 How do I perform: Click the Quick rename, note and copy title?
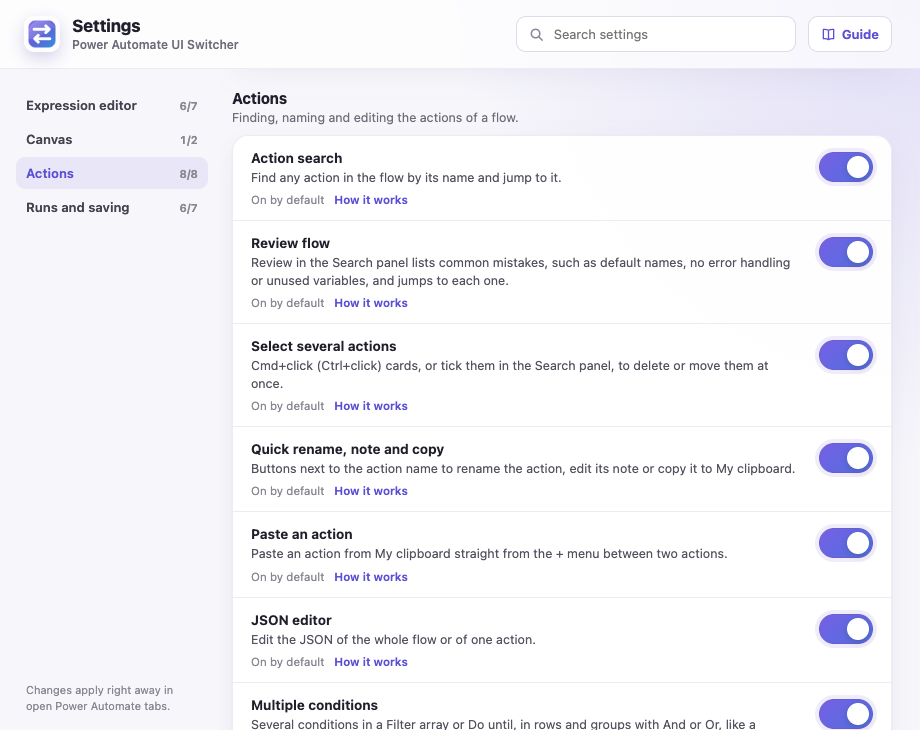click(347, 450)
